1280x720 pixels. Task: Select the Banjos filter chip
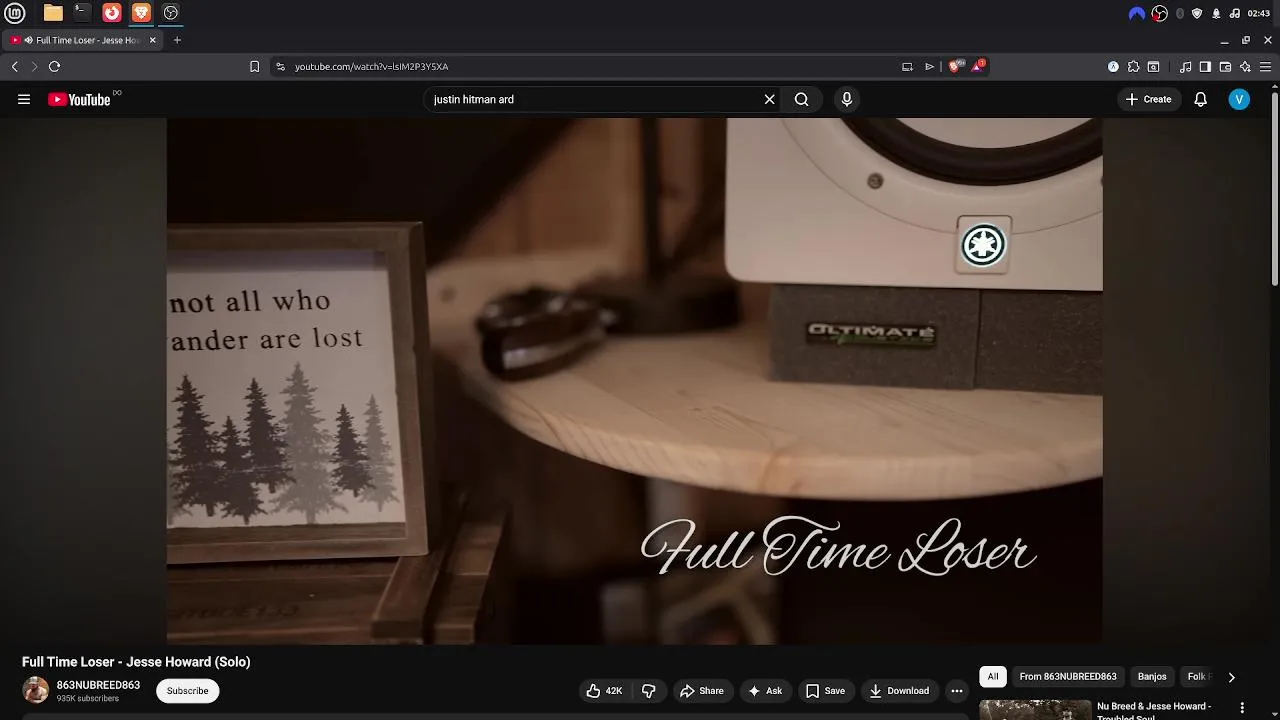(x=1152, y=677)
